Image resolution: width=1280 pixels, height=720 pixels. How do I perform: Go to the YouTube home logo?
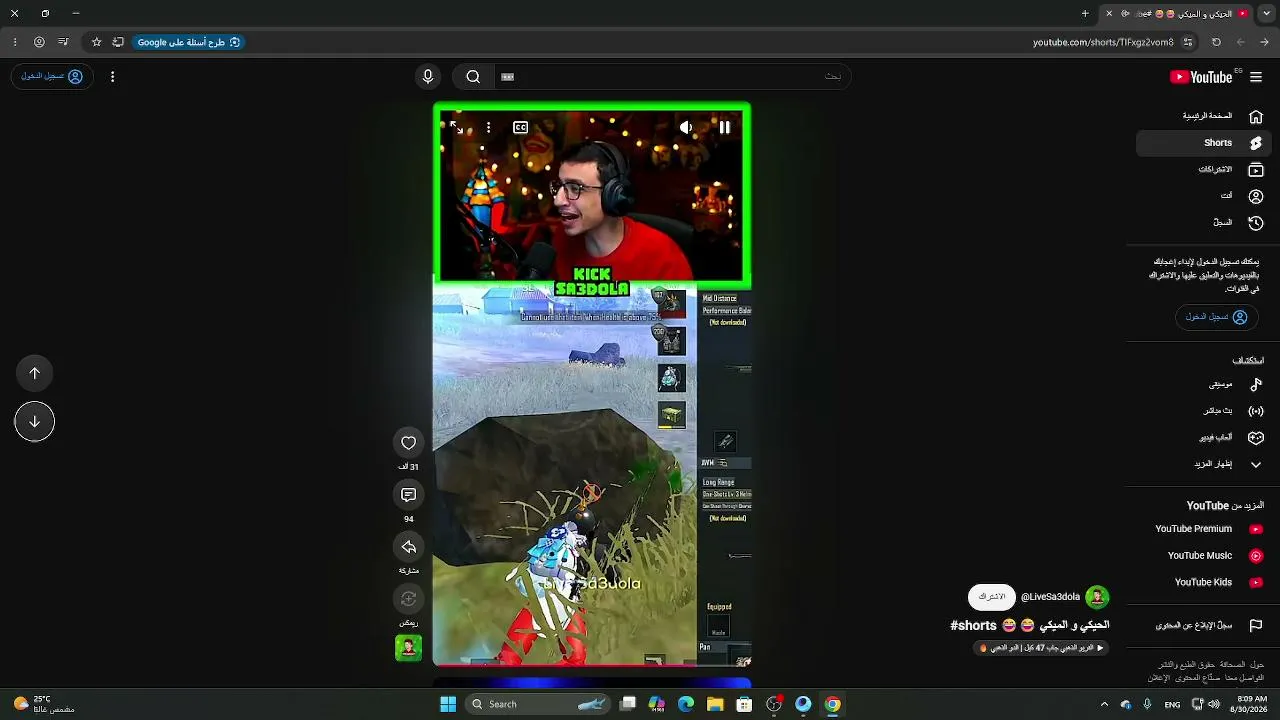point(1201,77)
